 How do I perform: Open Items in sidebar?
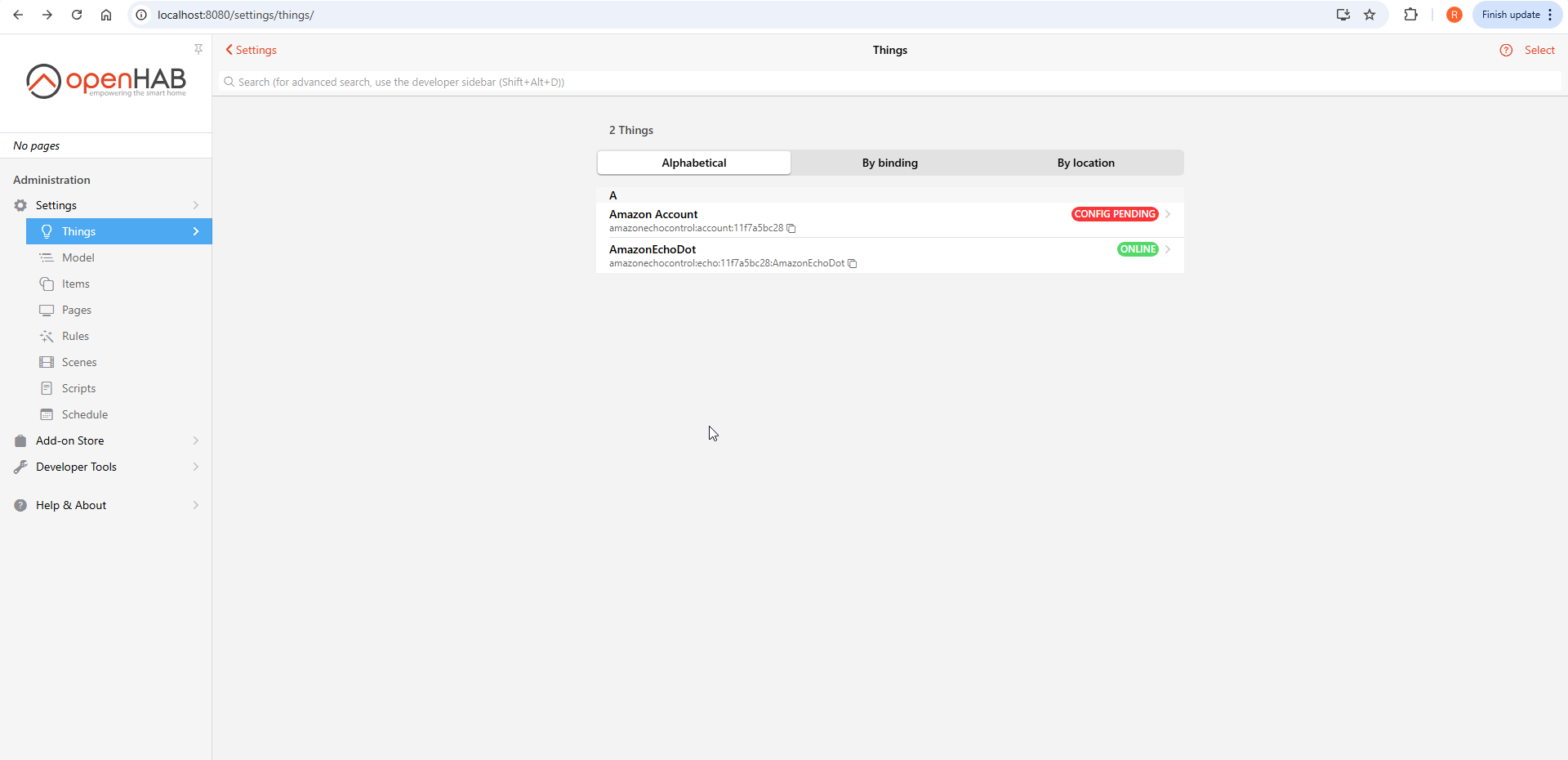(x=119, y=284)
